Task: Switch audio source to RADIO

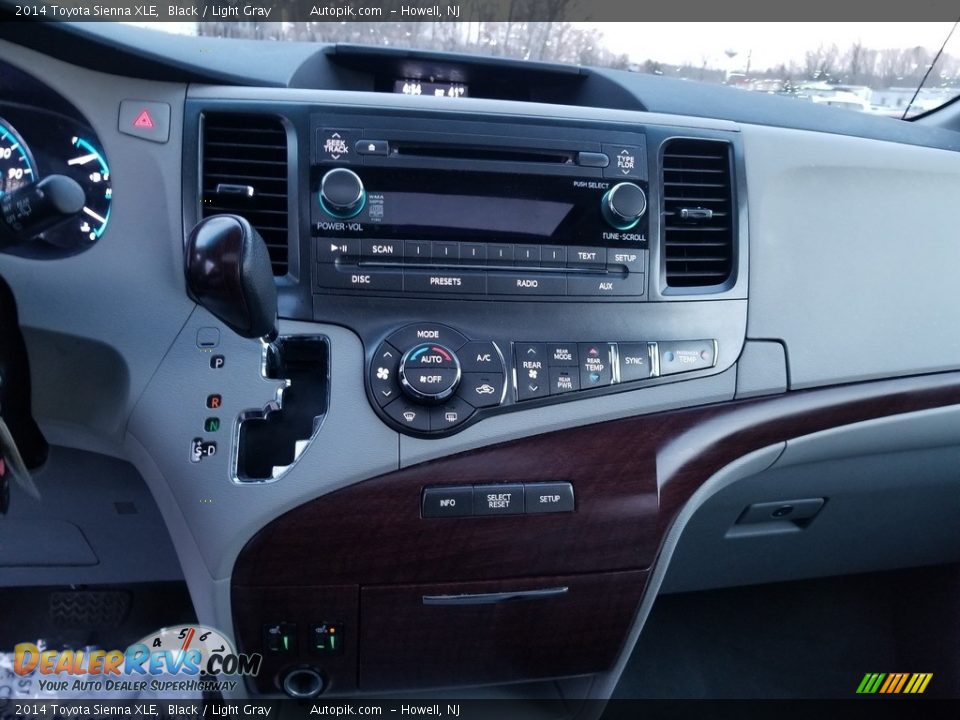Action: [x=527, y=283]
